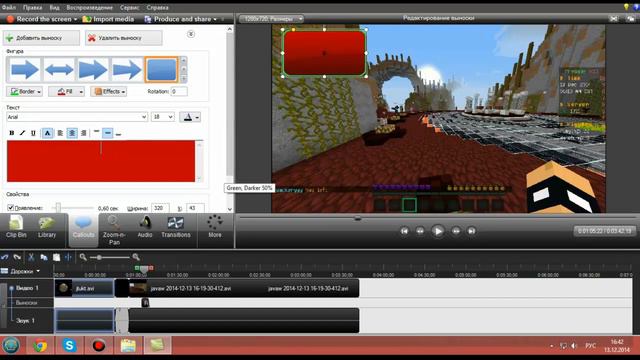This screenshot has width=640, height=360.
Task: Step backward one frame in preview
Action: (420, 231)
